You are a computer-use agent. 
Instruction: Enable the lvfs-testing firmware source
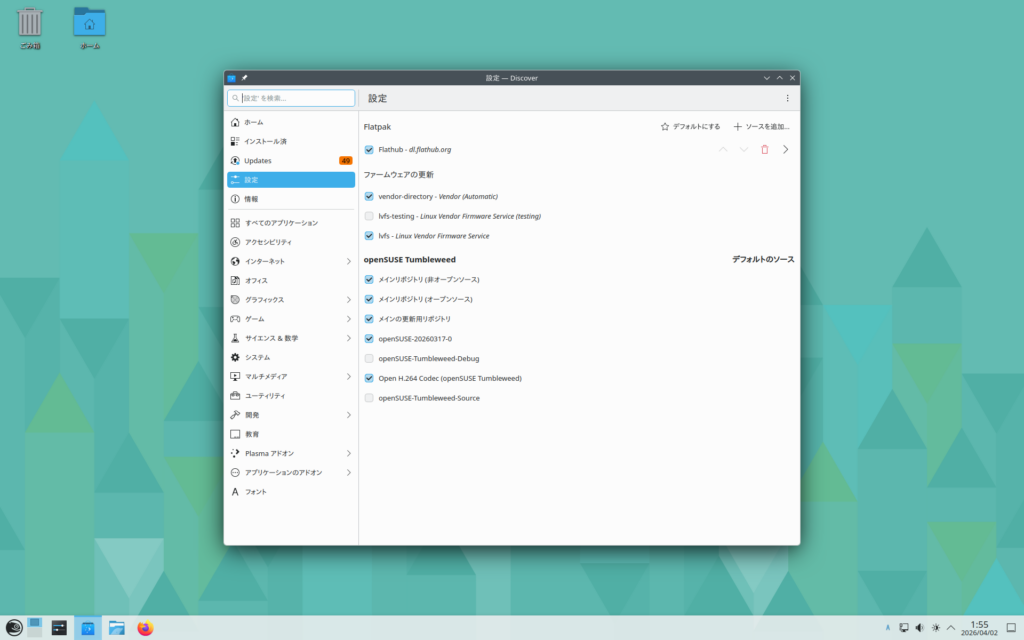[369, 216]
